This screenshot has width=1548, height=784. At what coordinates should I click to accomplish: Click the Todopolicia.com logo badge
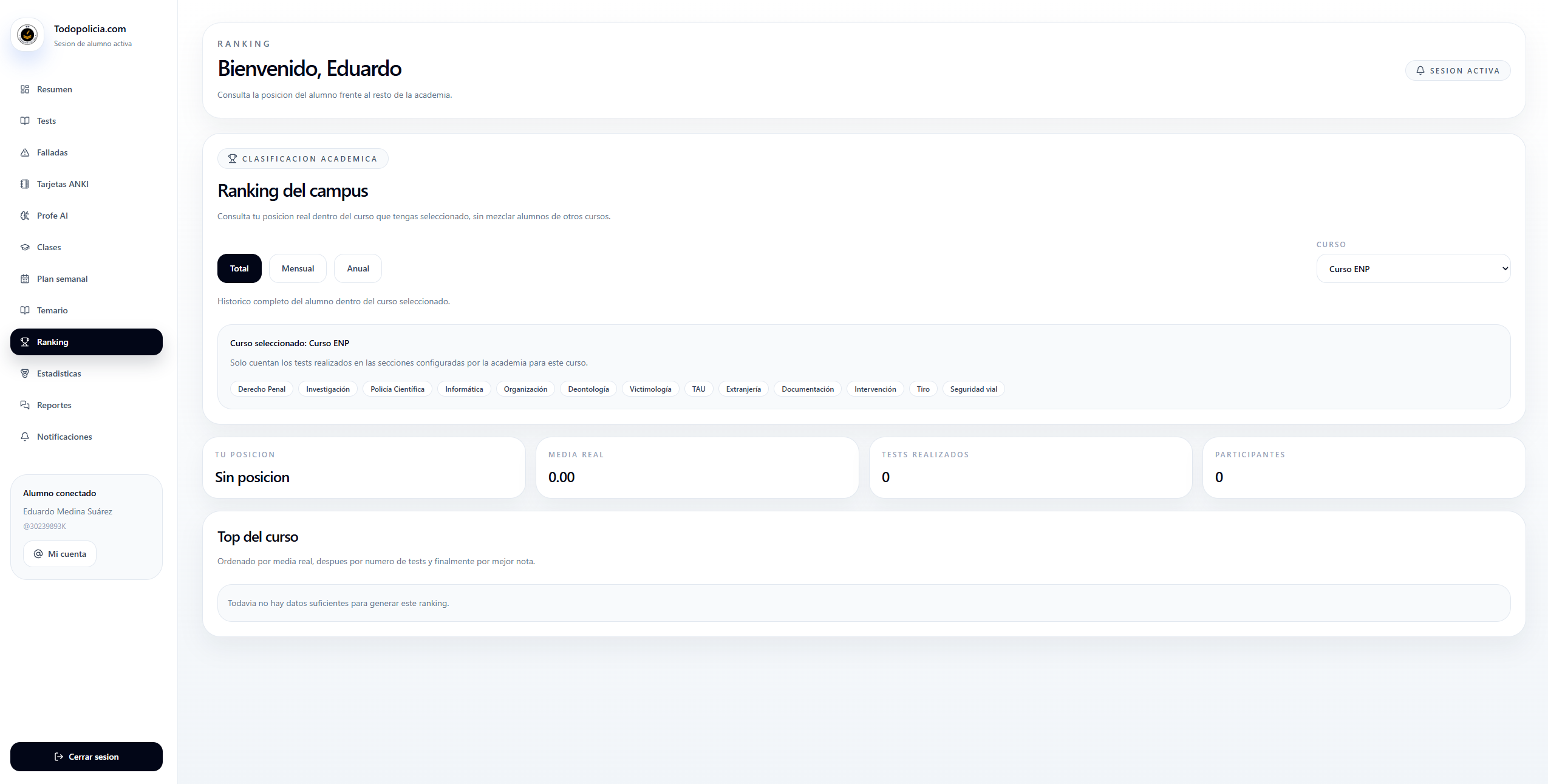[27, 35]
